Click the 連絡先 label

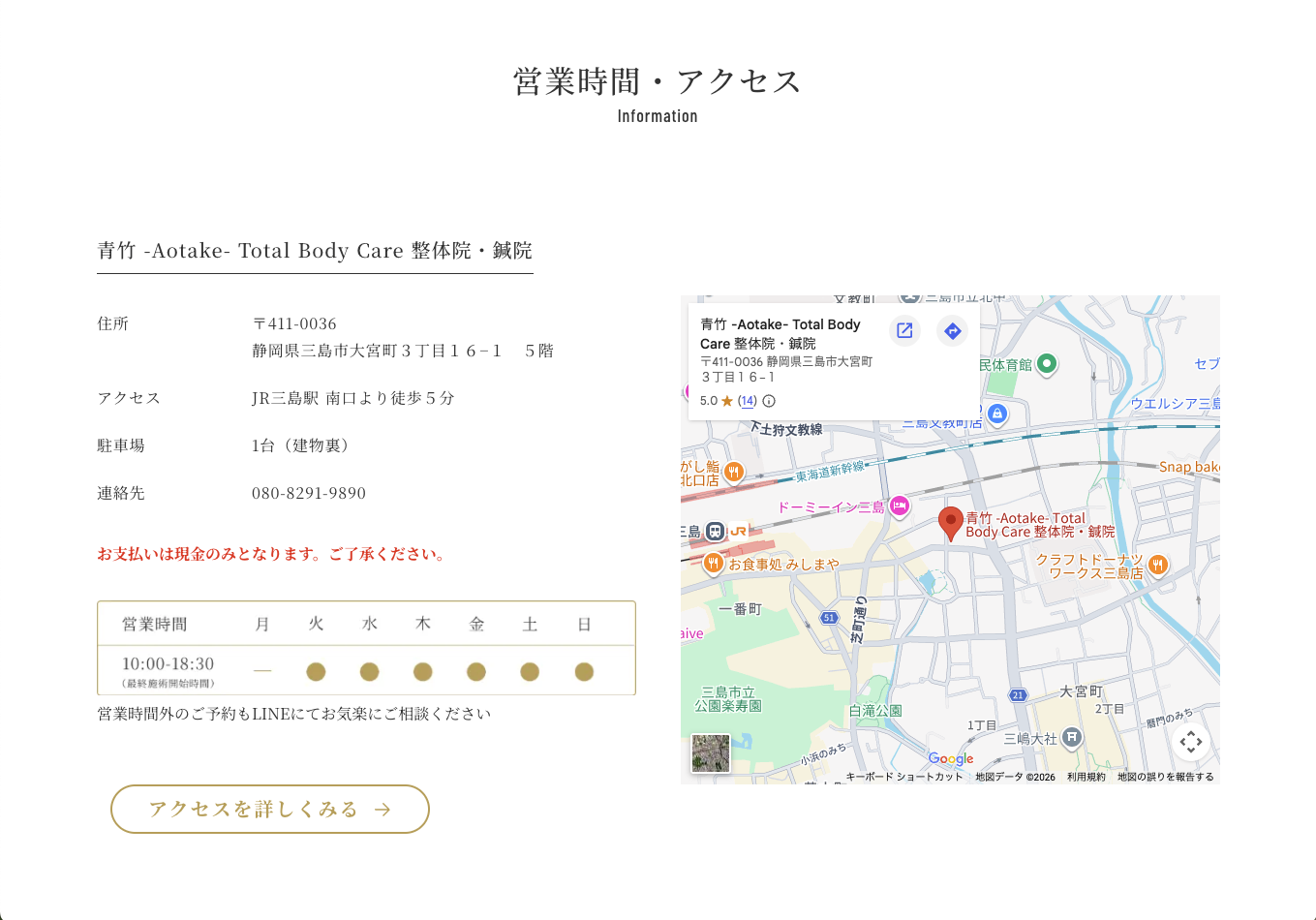[x=121, y=493]
